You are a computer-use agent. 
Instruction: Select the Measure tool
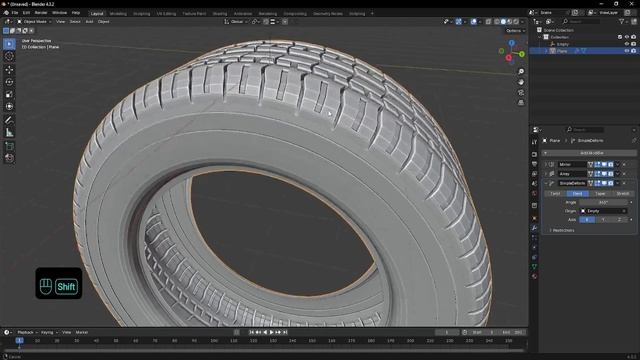coord(9,132)
